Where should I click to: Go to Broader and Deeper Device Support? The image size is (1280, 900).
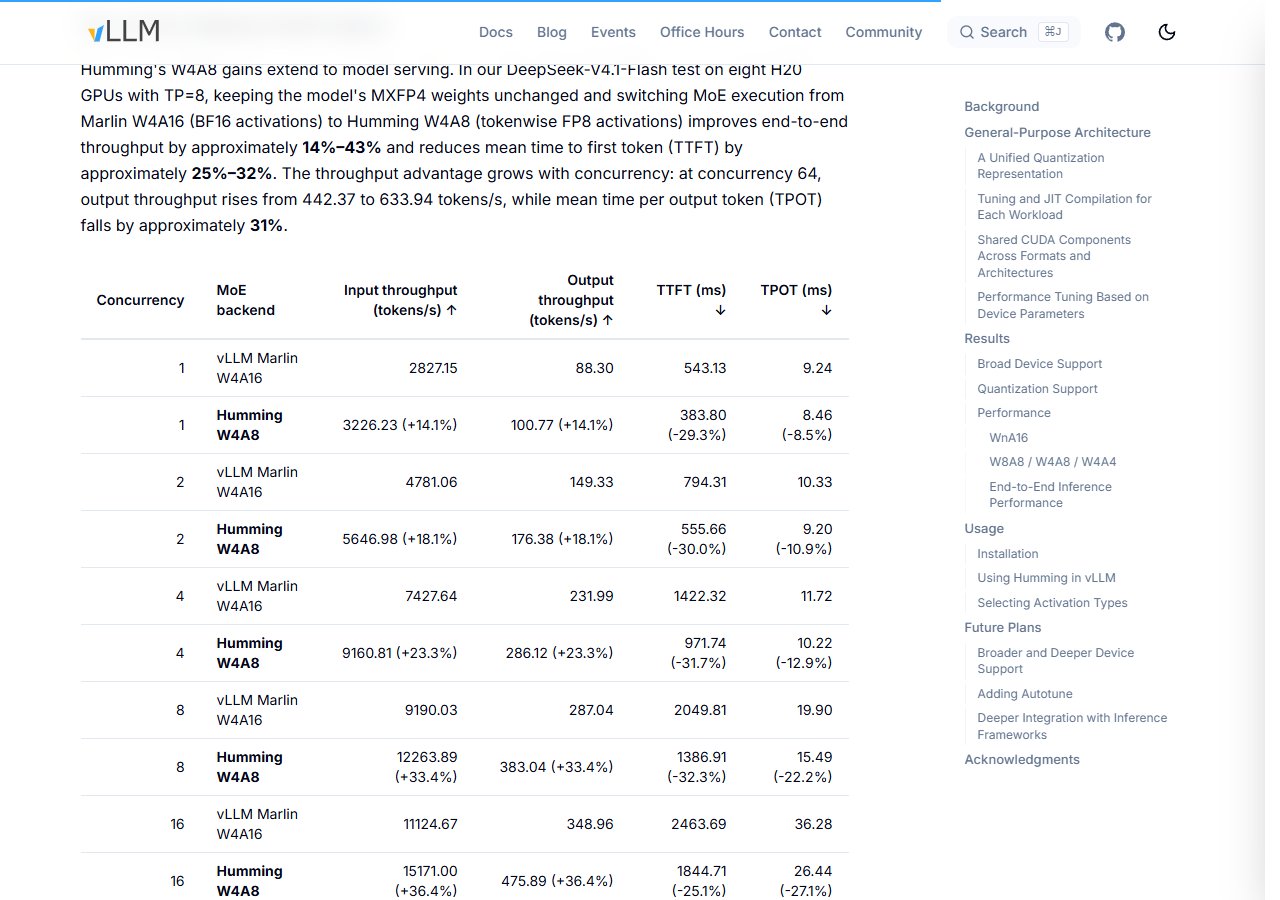click(x=1056, y=661)
